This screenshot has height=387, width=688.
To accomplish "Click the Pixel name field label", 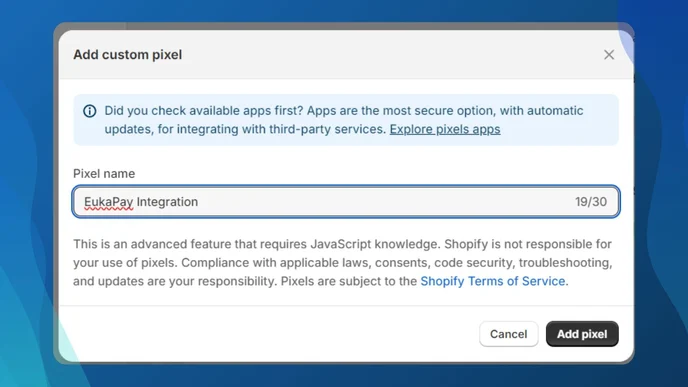I will [x=104, y=174].
